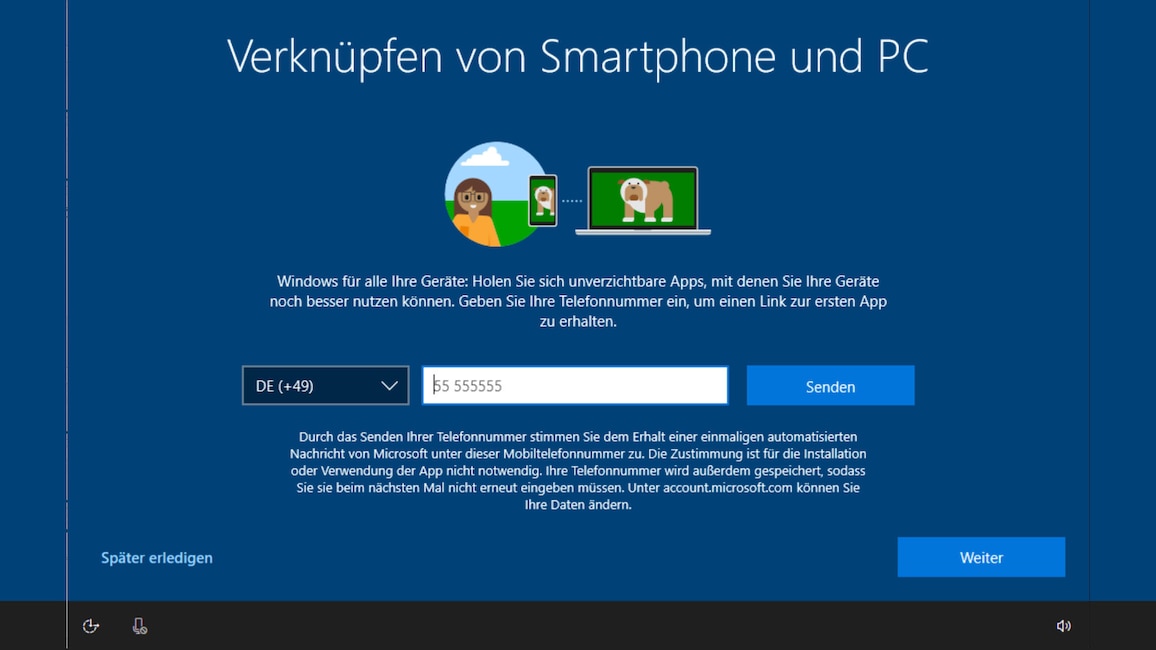This screenshot has height=650, width=1156.
Task: Click the laptop with dog illustration
Action: click(x=643, y=200)
